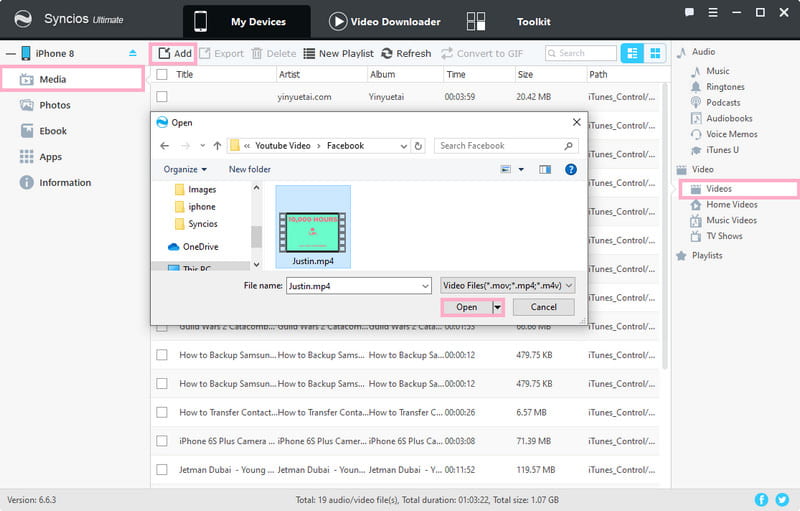Click the Search Facebook field
Viewport: 800px width, 511px height.
click(506, 146)
